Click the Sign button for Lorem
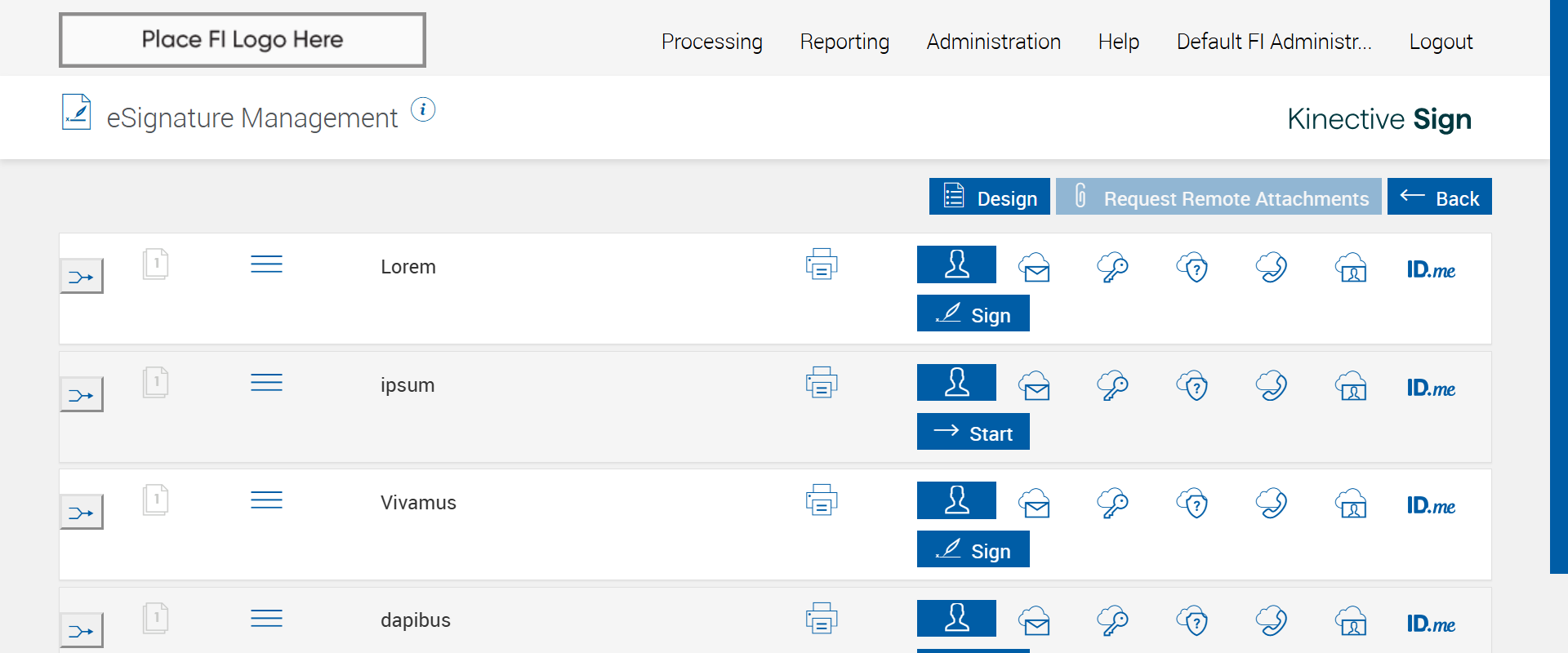 pyautogui.click(x=973, y=314)
